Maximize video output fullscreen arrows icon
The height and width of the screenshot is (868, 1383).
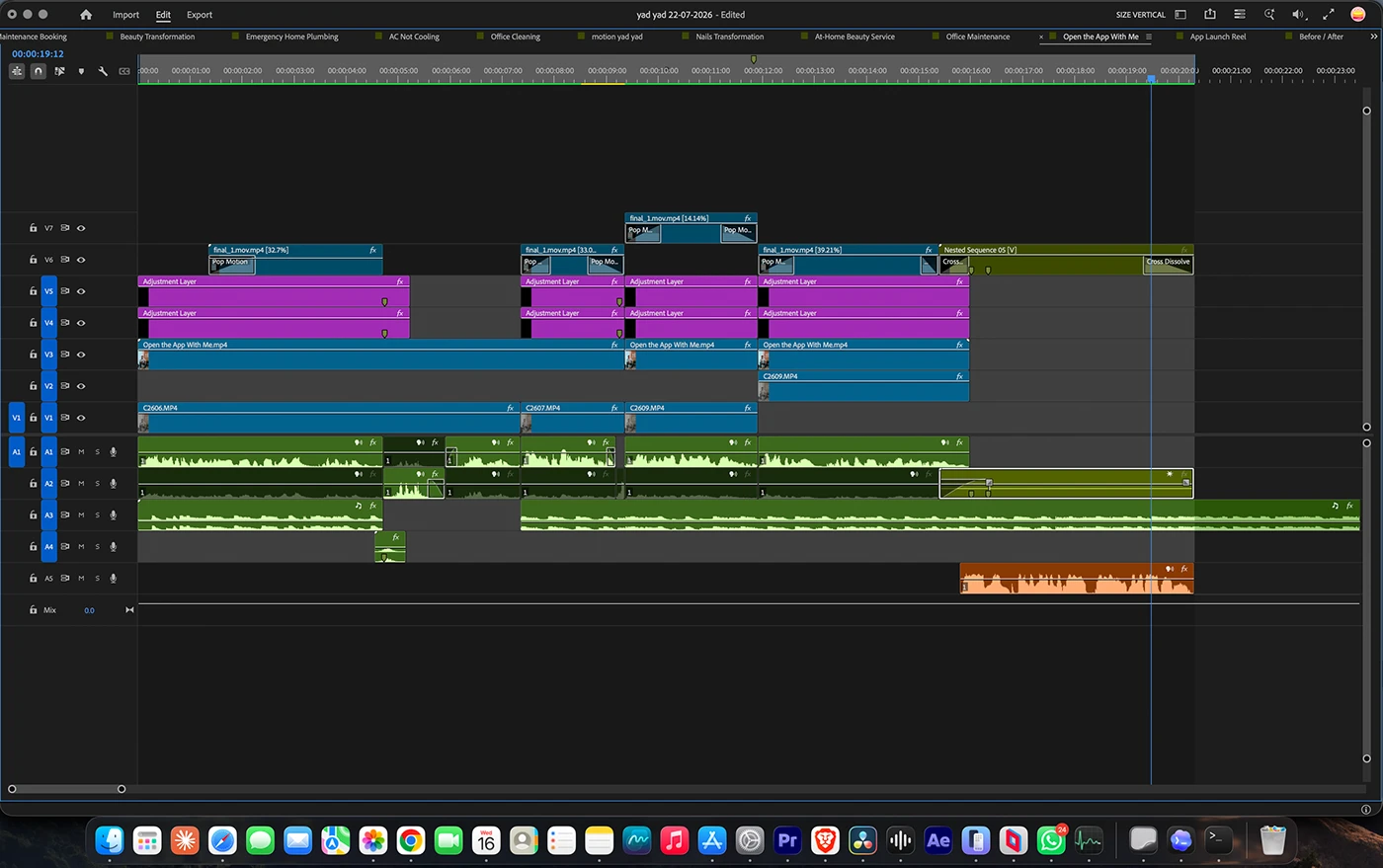pos(1329,15)
